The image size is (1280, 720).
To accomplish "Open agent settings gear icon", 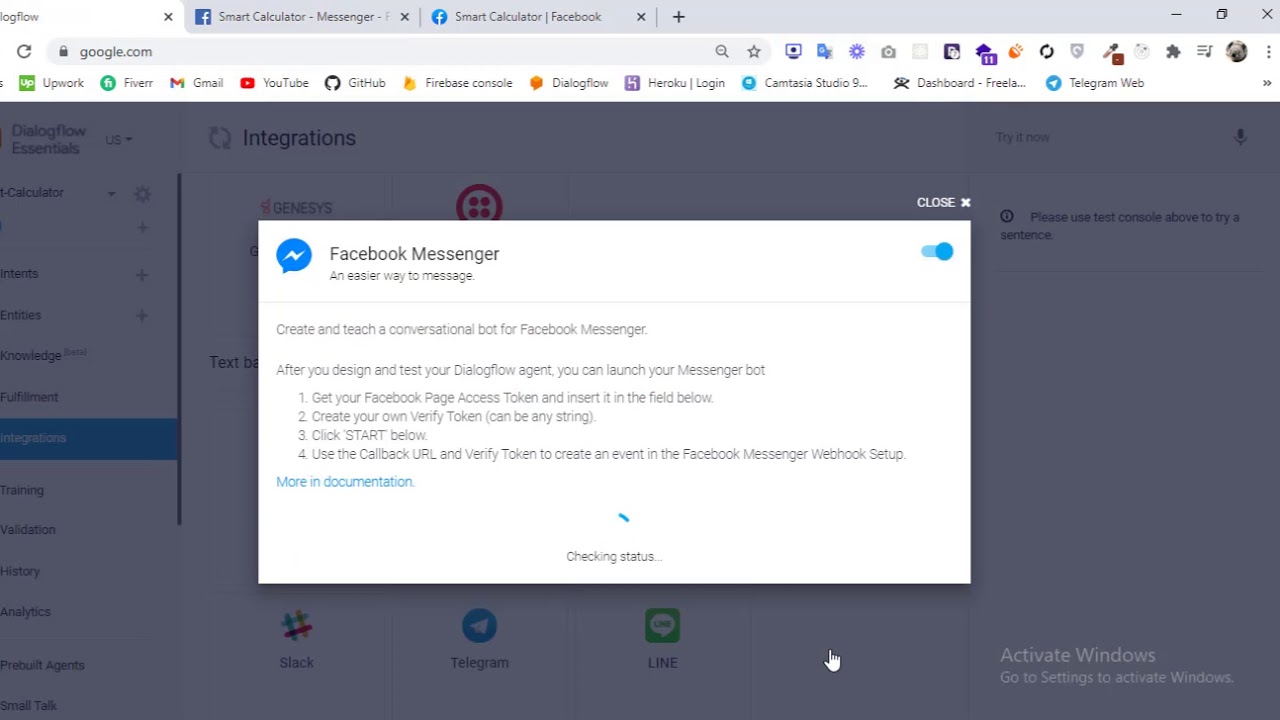I will click(x=143, y=193).
